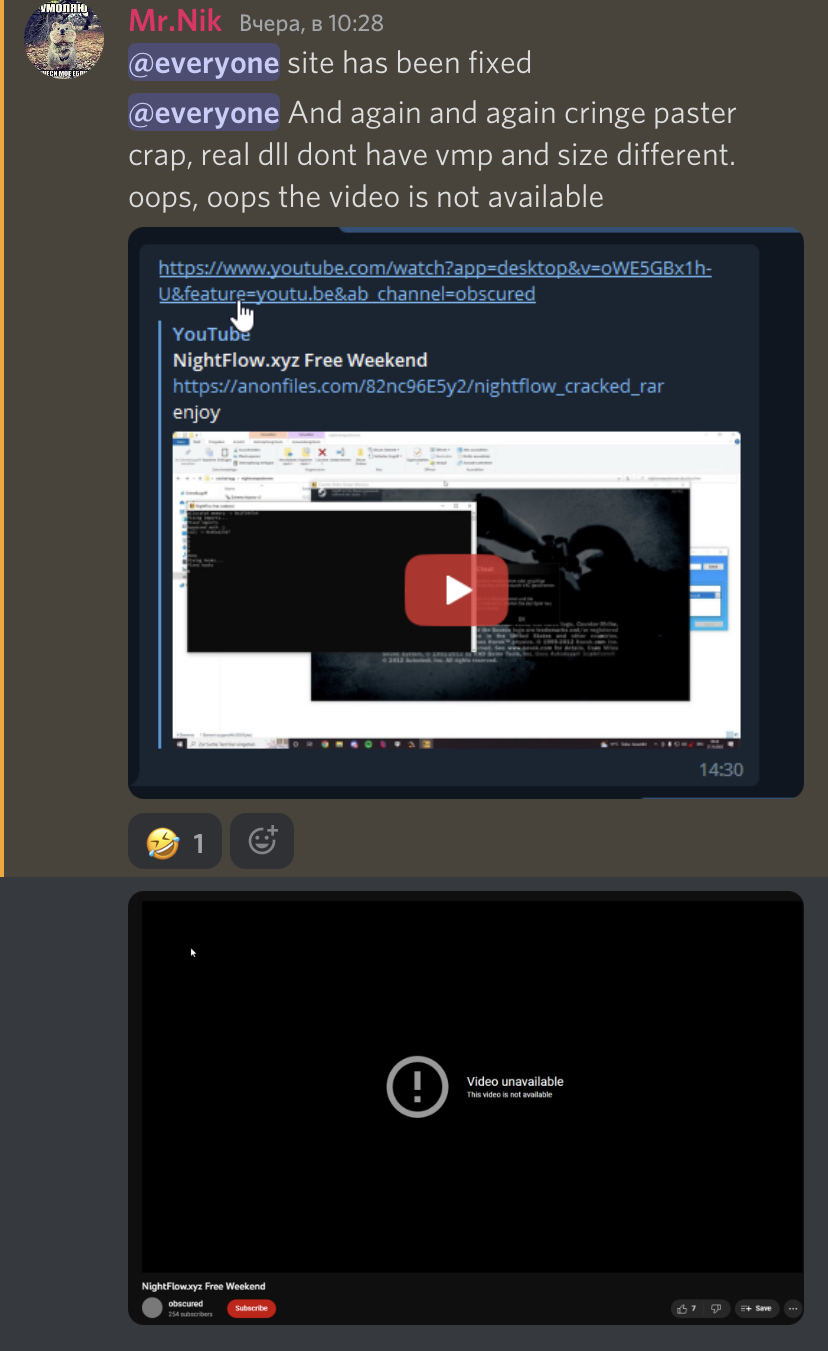Dislike the video with thumbs down

tap(716, 1308)
